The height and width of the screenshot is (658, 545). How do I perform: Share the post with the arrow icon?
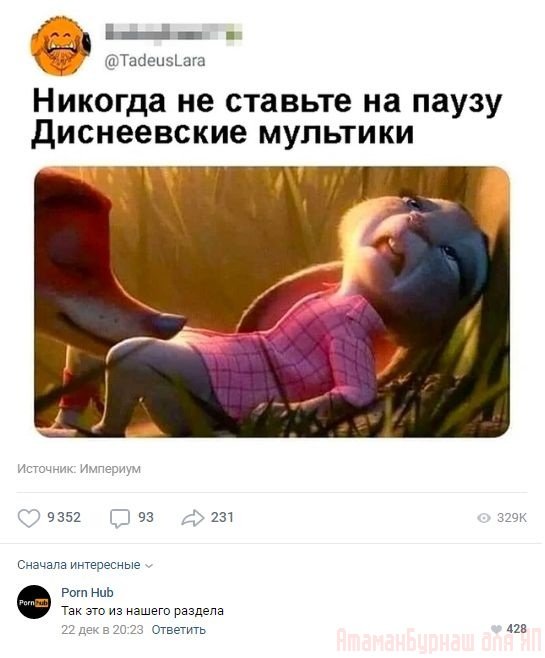tap(193, 518)
